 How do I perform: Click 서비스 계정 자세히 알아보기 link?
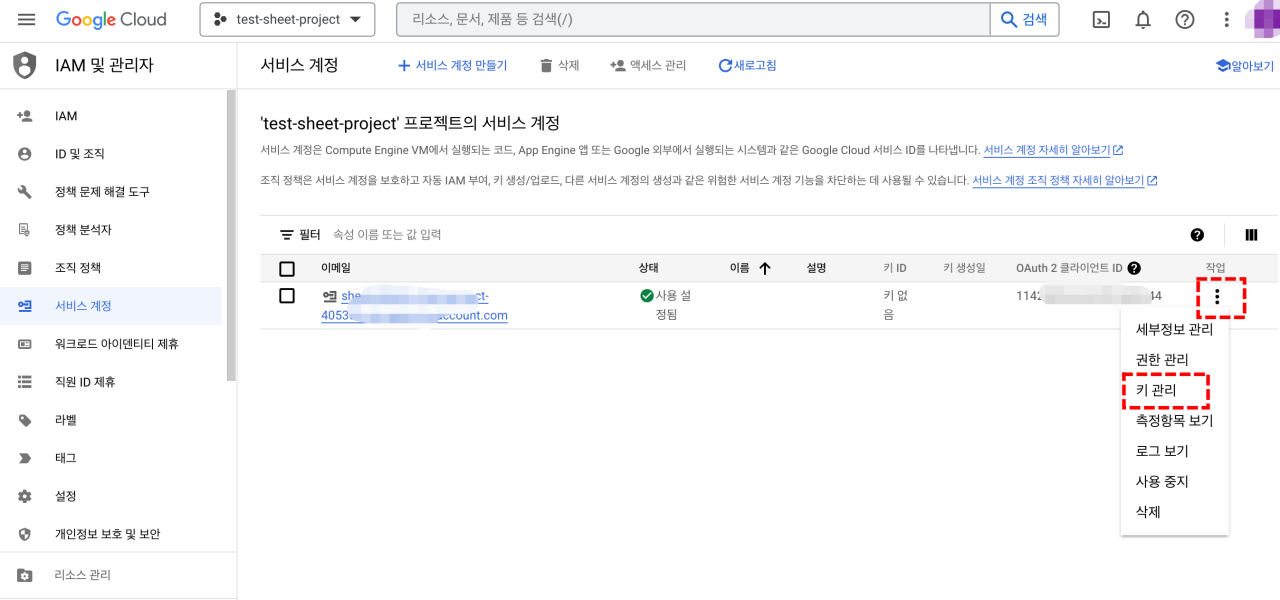pyautogui.click(x=1053, y=150)
